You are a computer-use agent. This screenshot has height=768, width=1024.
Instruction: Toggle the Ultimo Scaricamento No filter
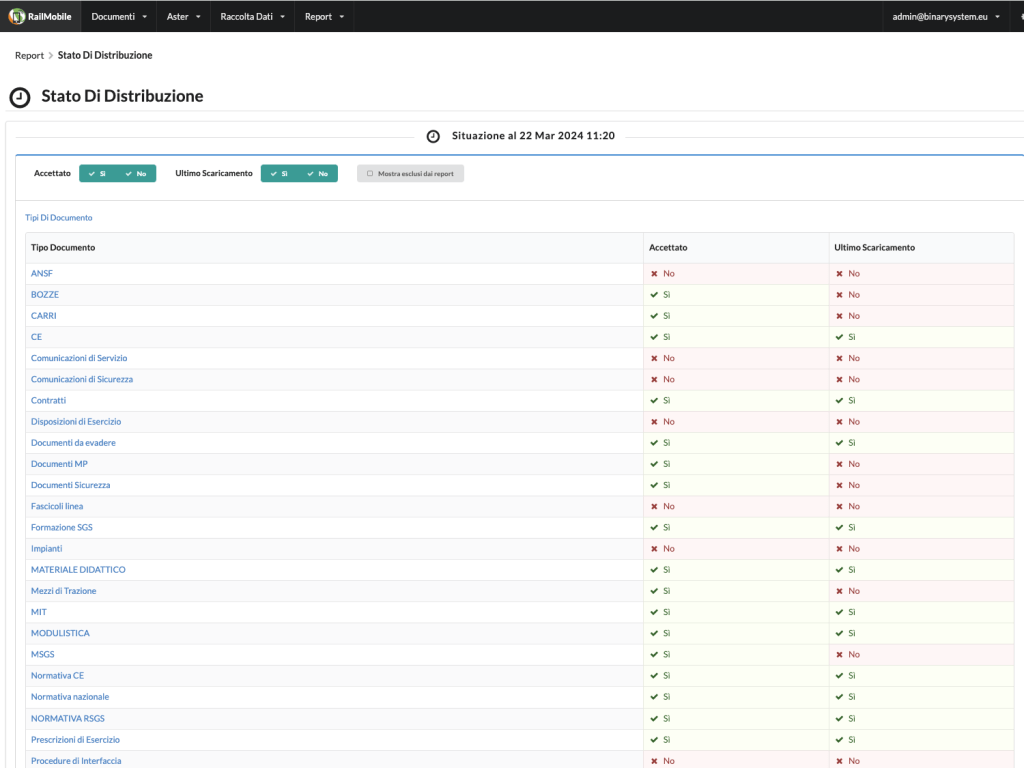pos(318,174)
